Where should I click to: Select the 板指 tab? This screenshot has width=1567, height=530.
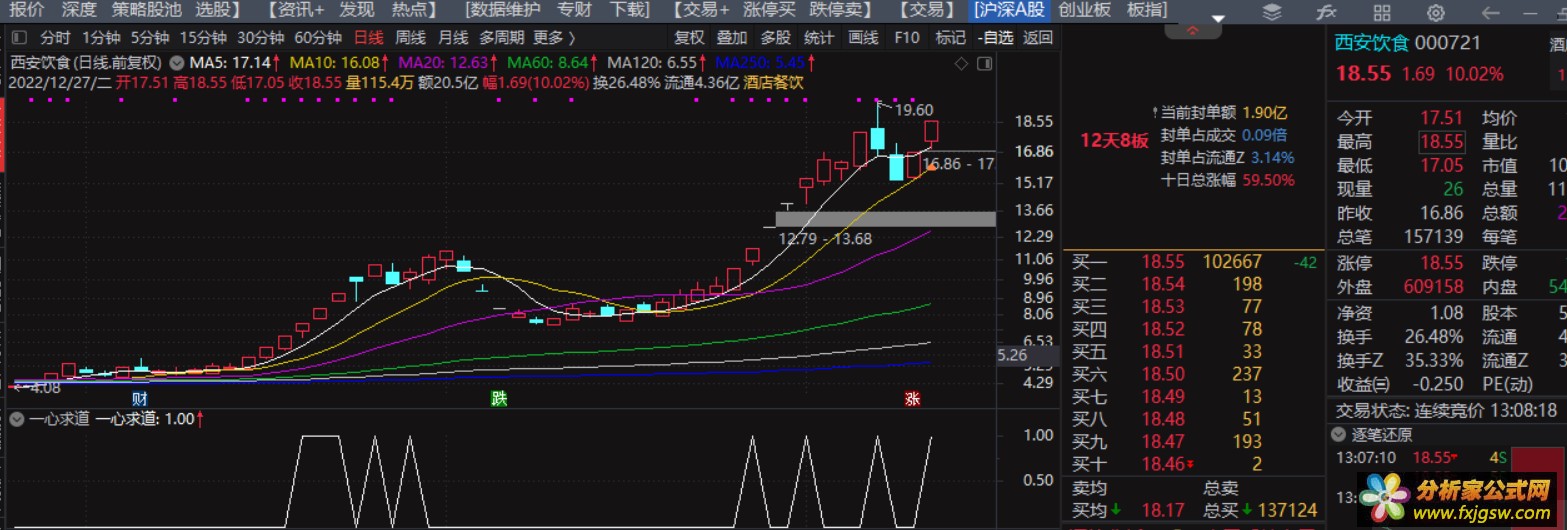(1147, 10)
